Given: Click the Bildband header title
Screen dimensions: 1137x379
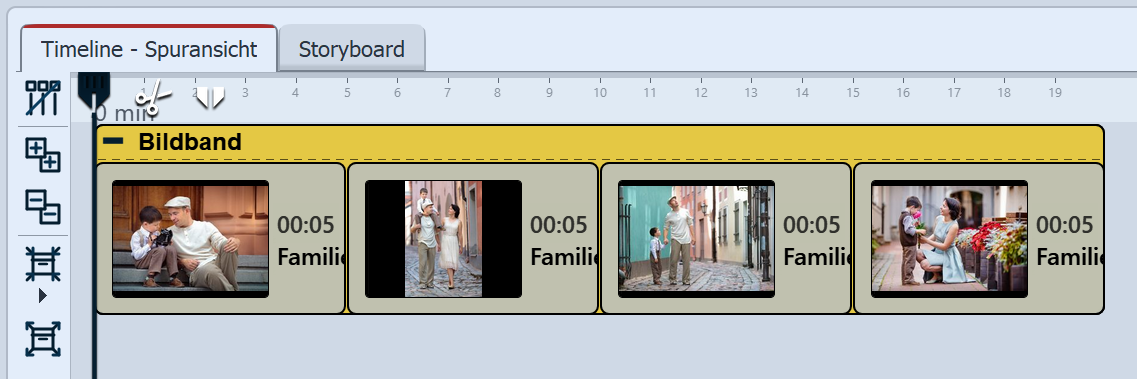Looking at the screenshot, I should coord(190,142).
